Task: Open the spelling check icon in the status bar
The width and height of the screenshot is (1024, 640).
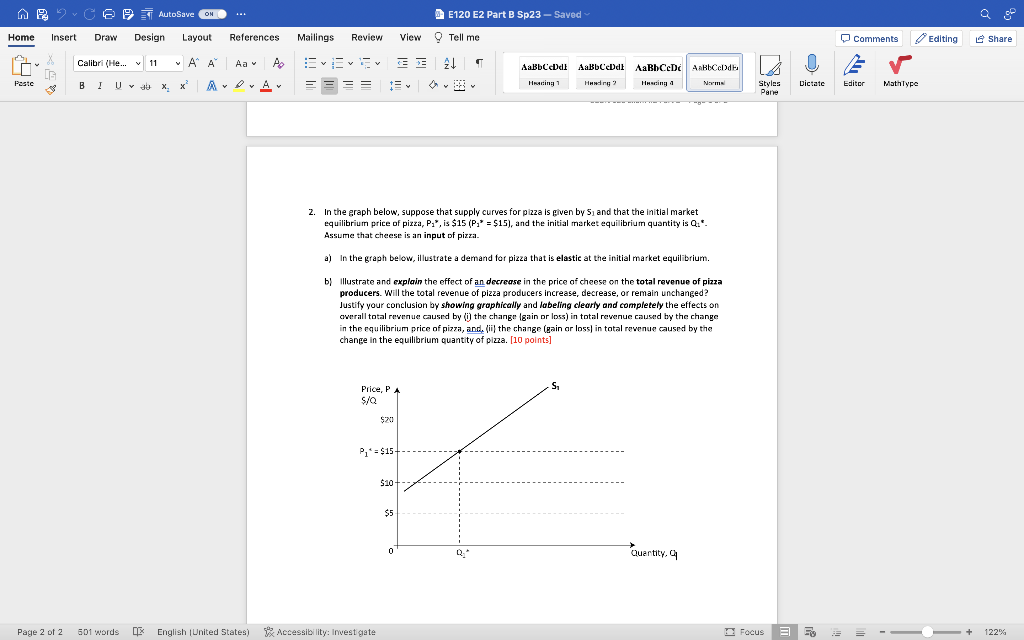Action: tap(138, 632)
